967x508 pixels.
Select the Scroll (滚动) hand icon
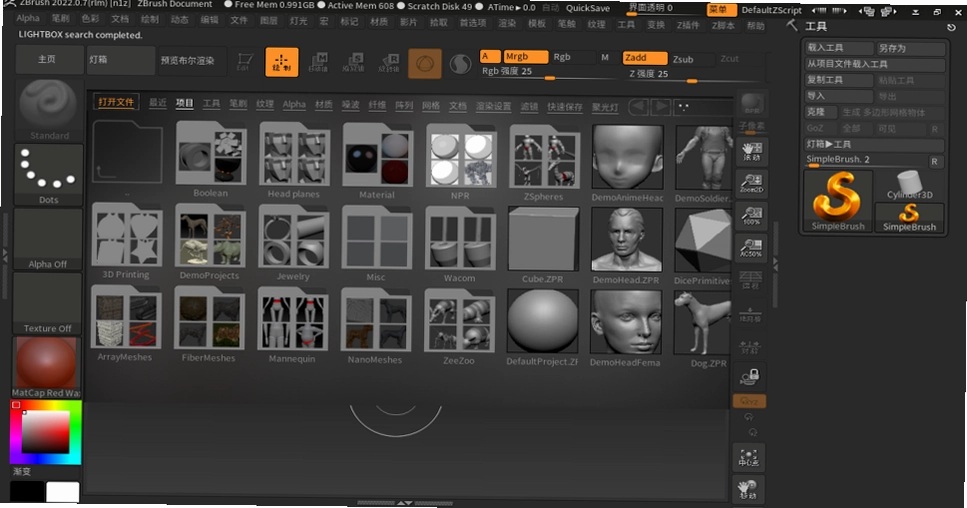tap(751, 151)
